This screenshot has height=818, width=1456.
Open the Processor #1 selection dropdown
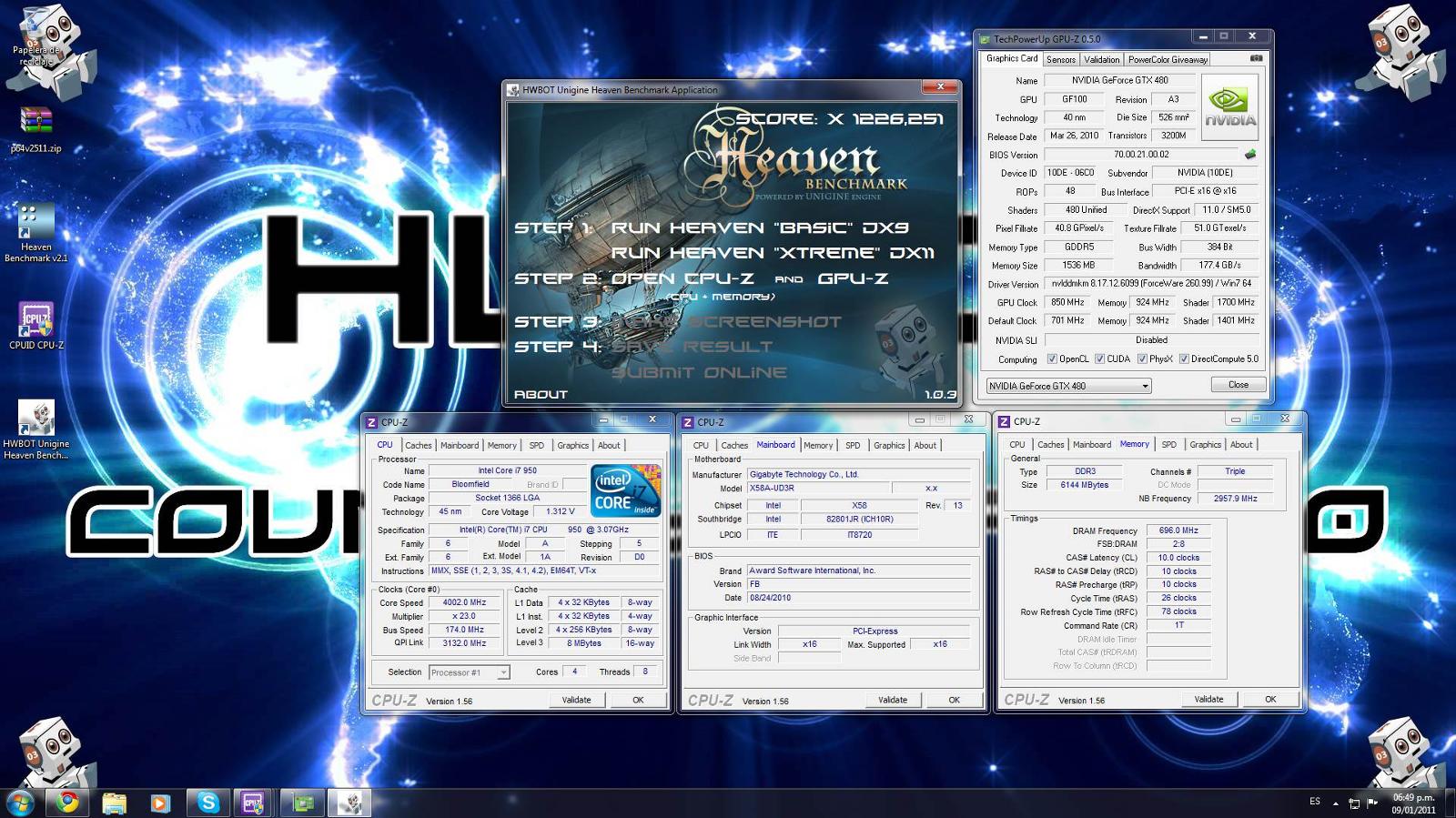point(469,672)
